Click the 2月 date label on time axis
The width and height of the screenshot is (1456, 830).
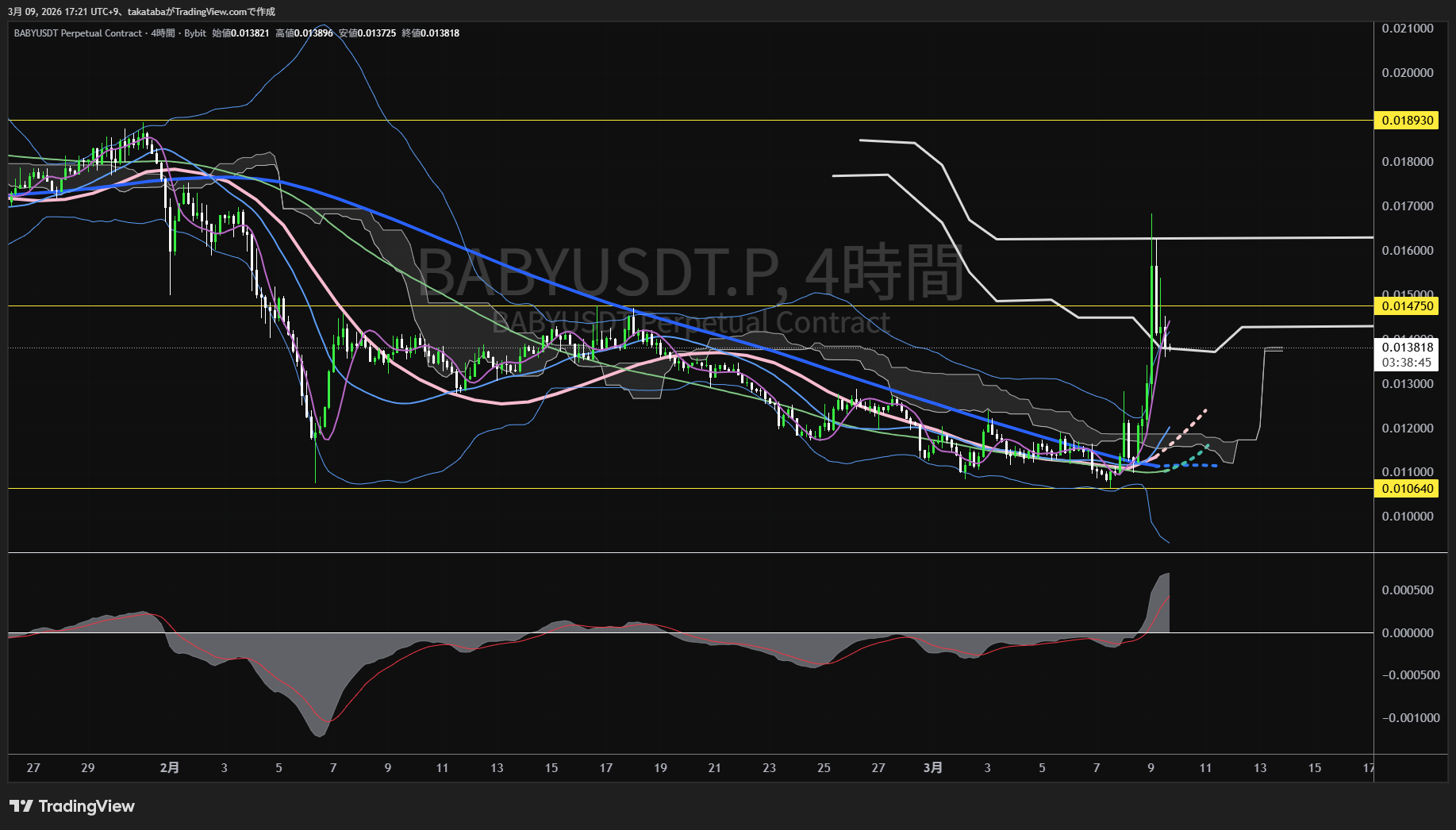(169, 767)
